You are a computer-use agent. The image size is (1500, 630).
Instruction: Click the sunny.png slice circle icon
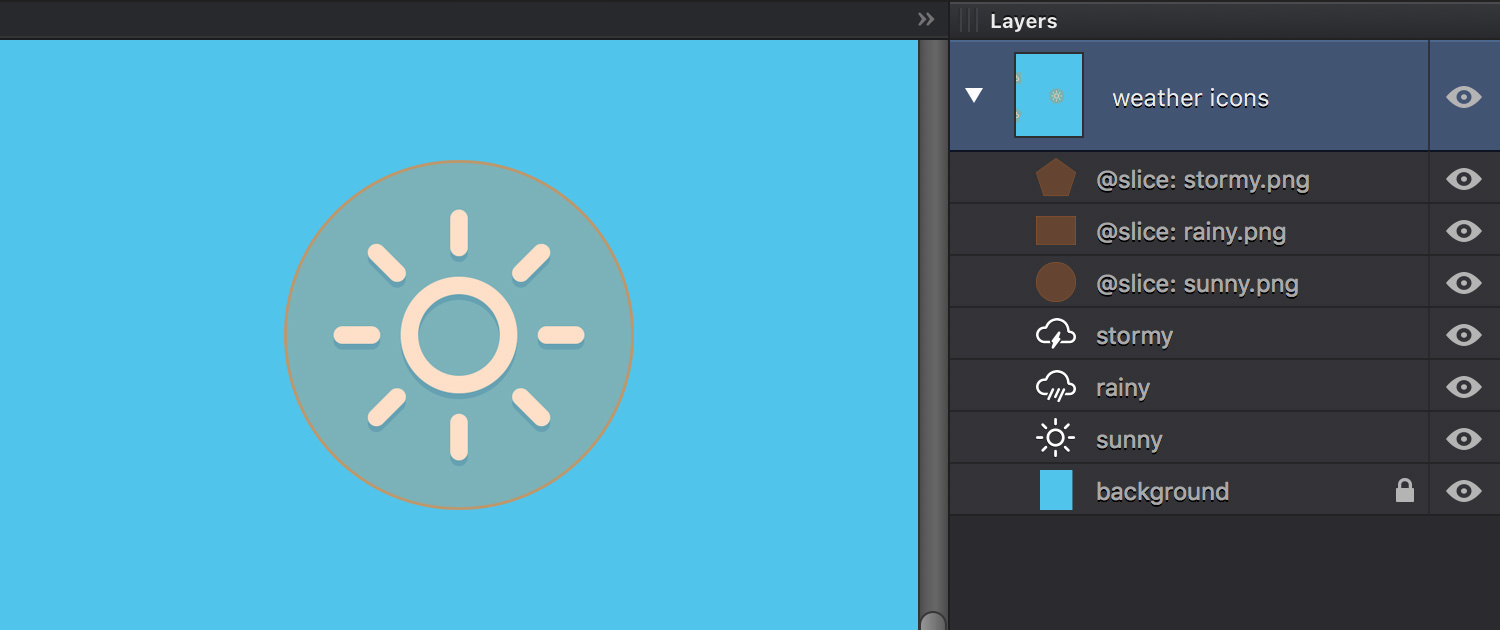click(1056, 283)
